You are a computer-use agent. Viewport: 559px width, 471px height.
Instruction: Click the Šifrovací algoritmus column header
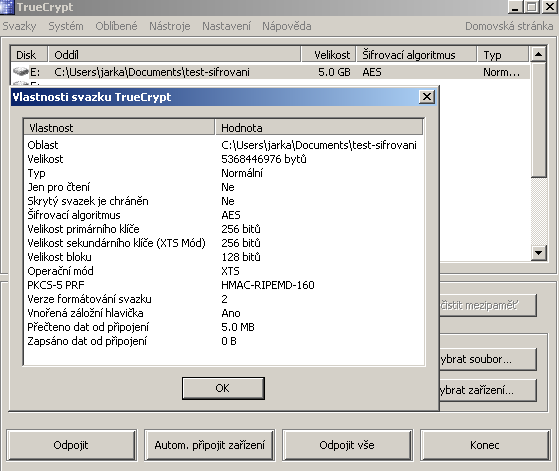(416, 55)
